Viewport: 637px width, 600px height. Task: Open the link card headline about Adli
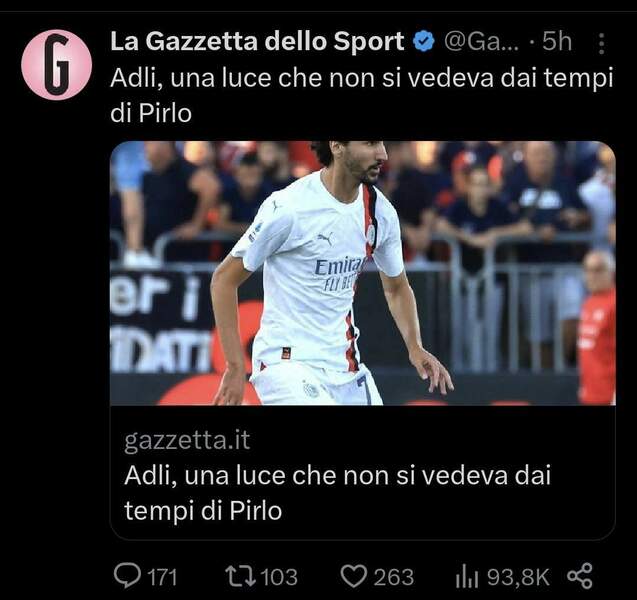pos(337,493)
